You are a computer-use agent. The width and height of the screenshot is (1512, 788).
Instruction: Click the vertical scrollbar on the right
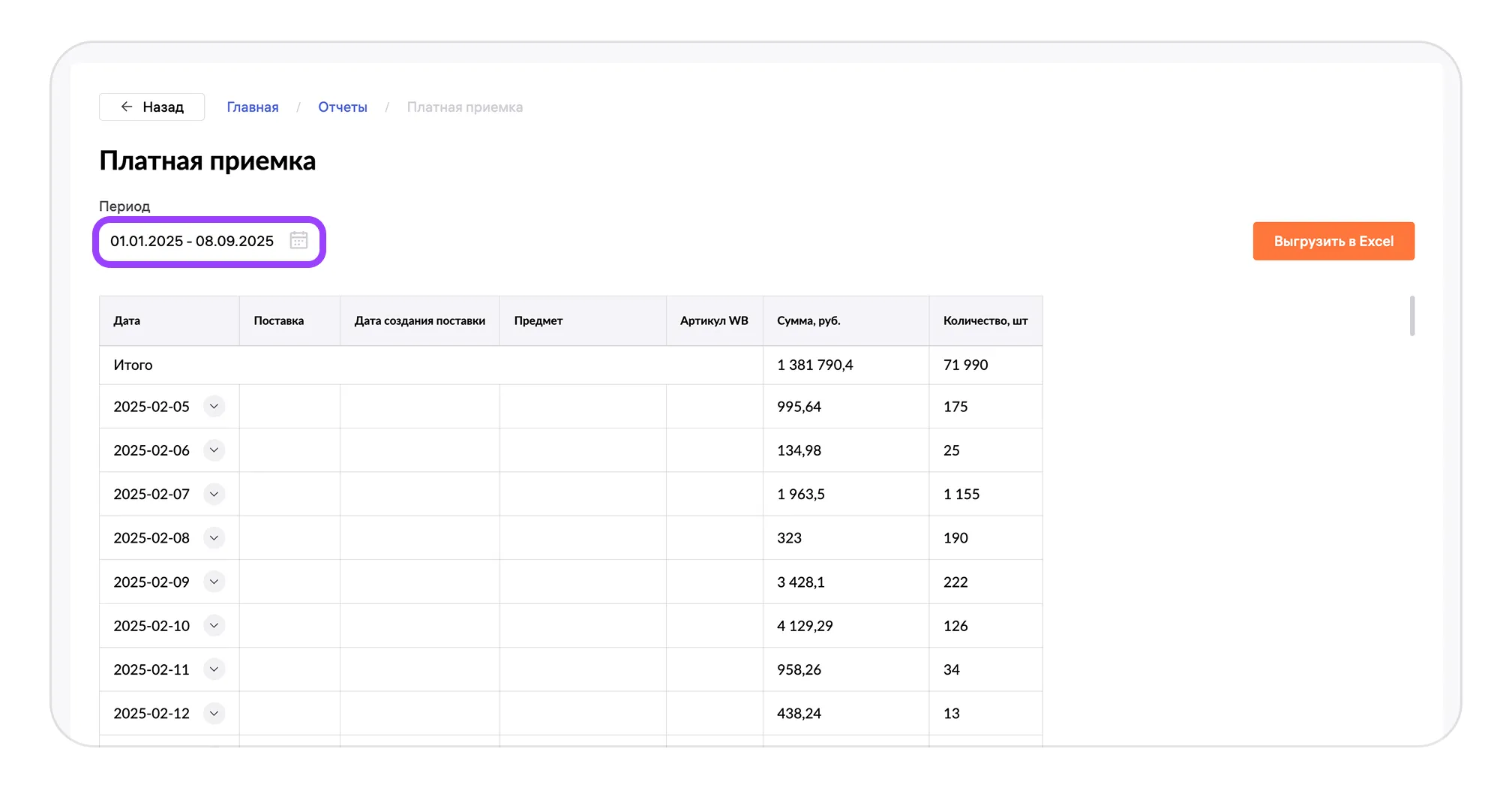click(x=1411, y=317)
